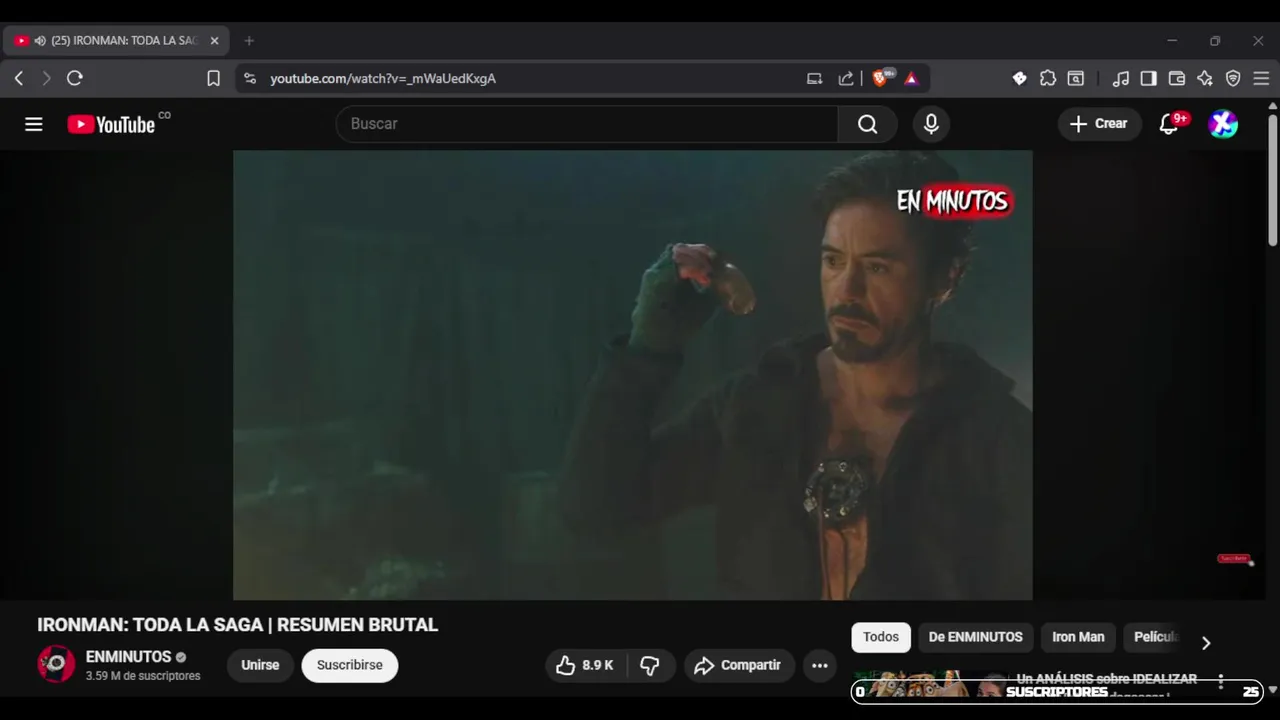Screen dimensions: 1280x720
Task: Start voice search with the microphone
Action: [x=931, y=124]
